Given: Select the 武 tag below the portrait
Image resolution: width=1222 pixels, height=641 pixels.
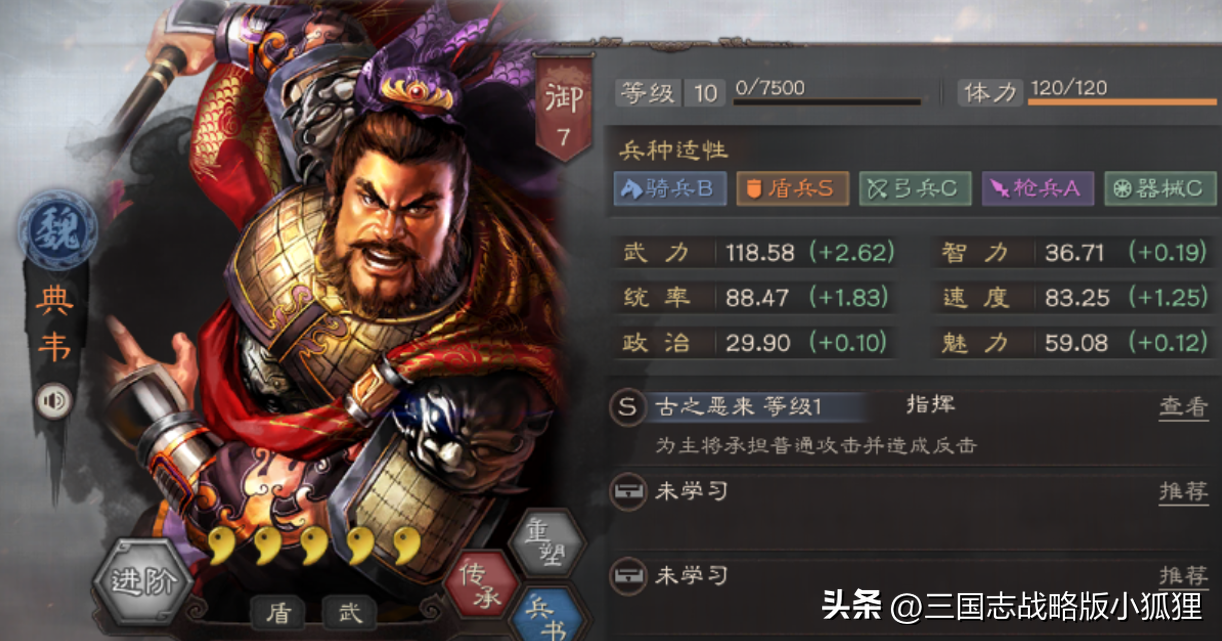Looking at the screenshot, I should click(x=349, y=612).
